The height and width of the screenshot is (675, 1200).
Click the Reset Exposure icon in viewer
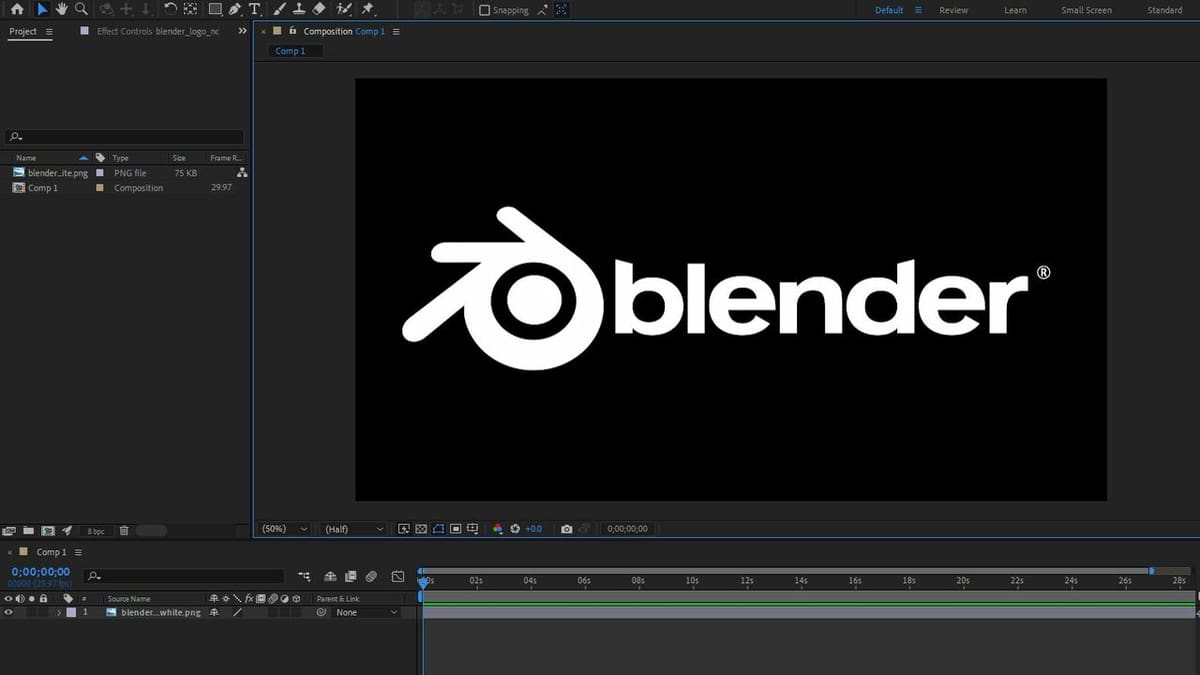[x=516, y=529]
